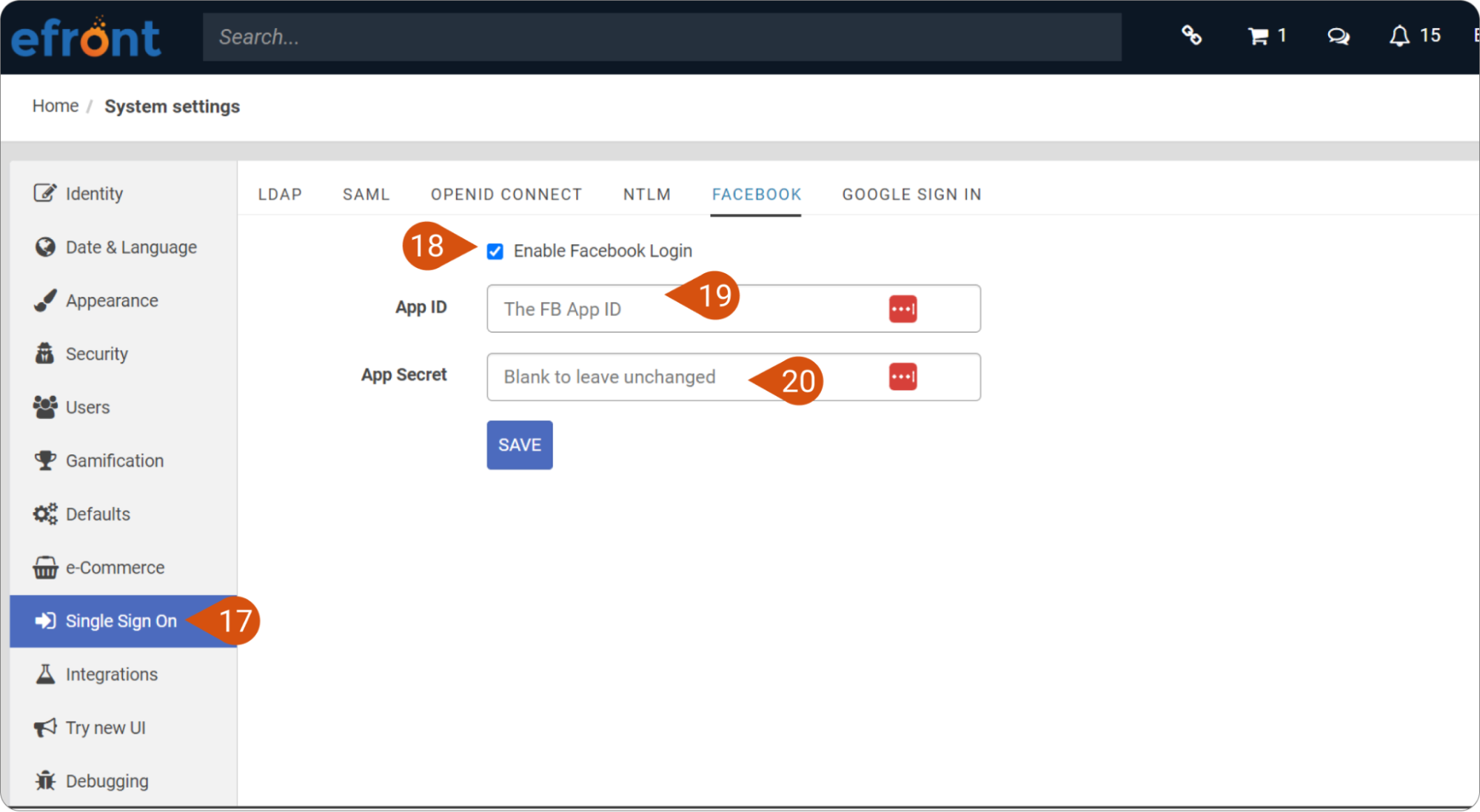The image size is (1480, 812).
Task: Click the Users group icon
Action: point(45,406)
